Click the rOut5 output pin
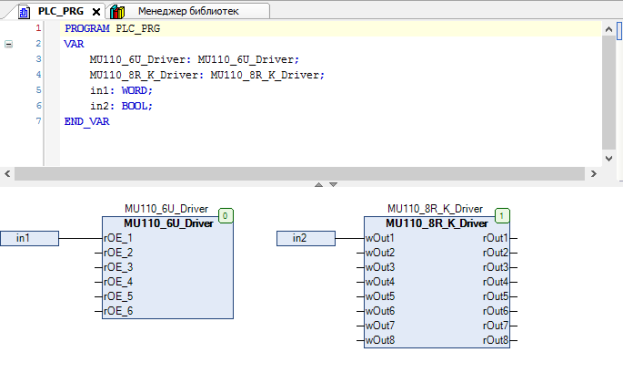Viewport: 623px width, 374px height. click(495, 296)
